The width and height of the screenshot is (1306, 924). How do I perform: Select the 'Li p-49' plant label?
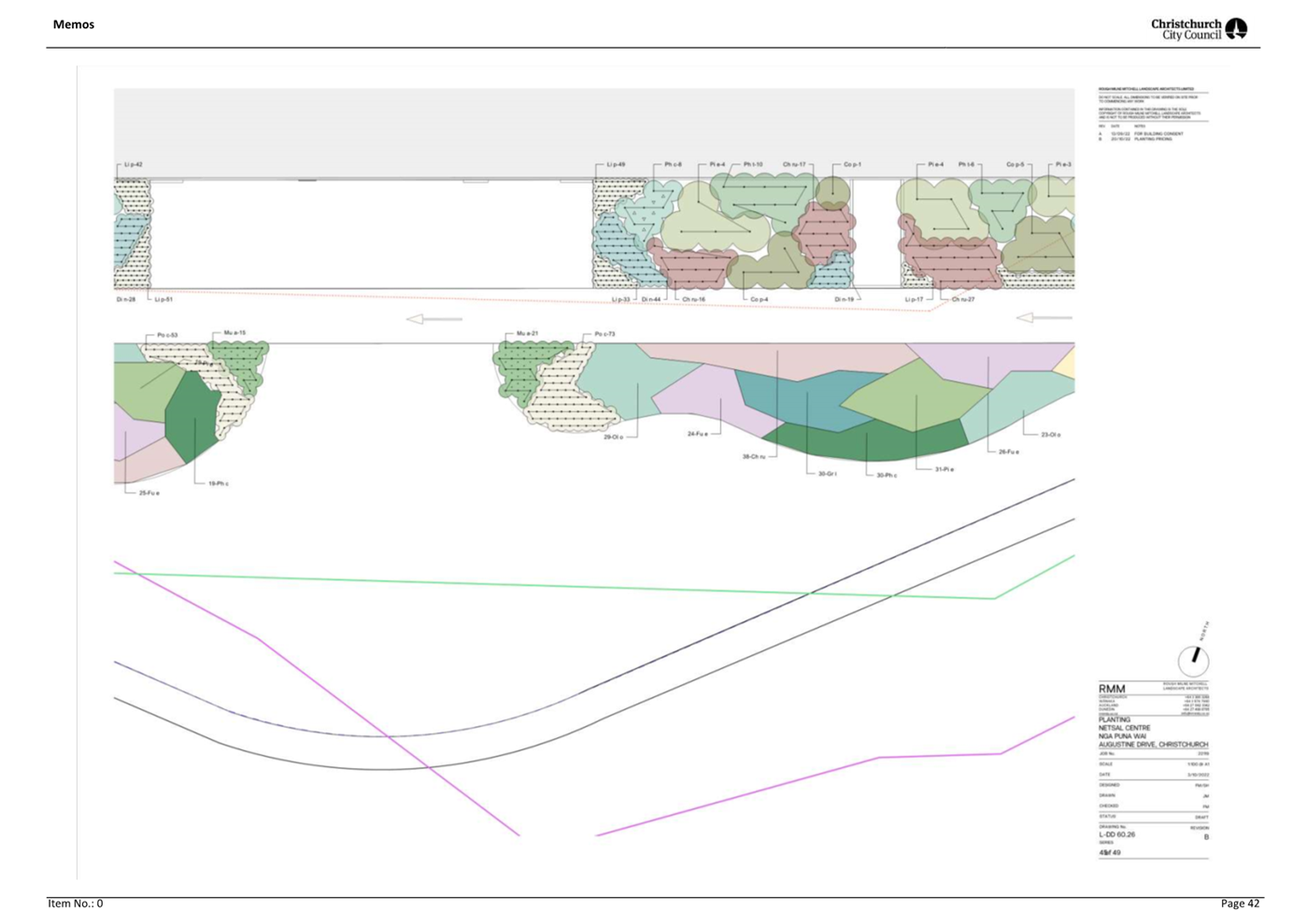[x=616, y=164]
